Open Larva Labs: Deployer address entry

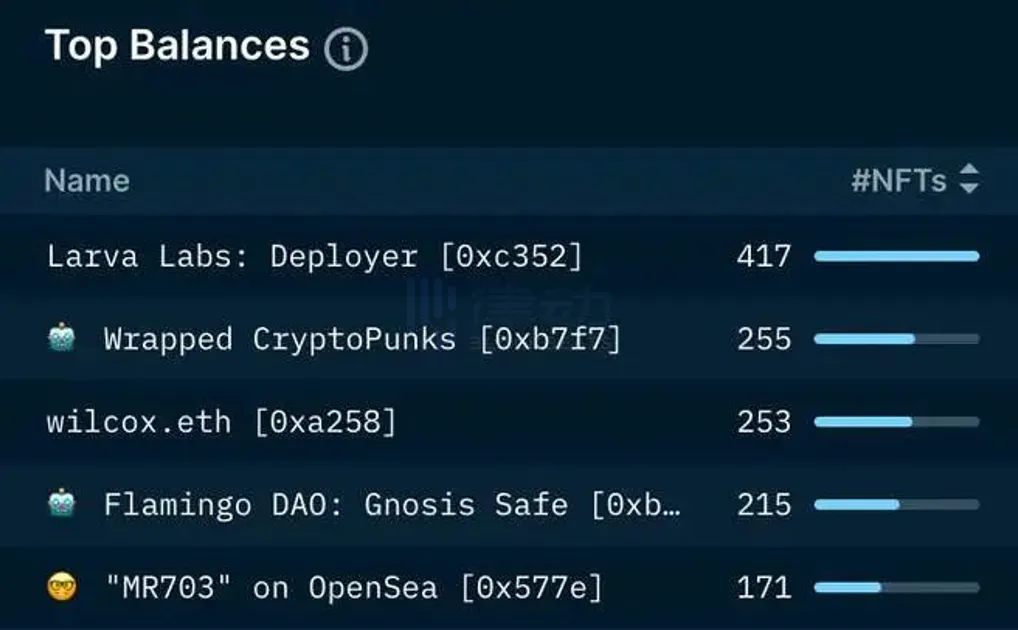coord(314,256)
